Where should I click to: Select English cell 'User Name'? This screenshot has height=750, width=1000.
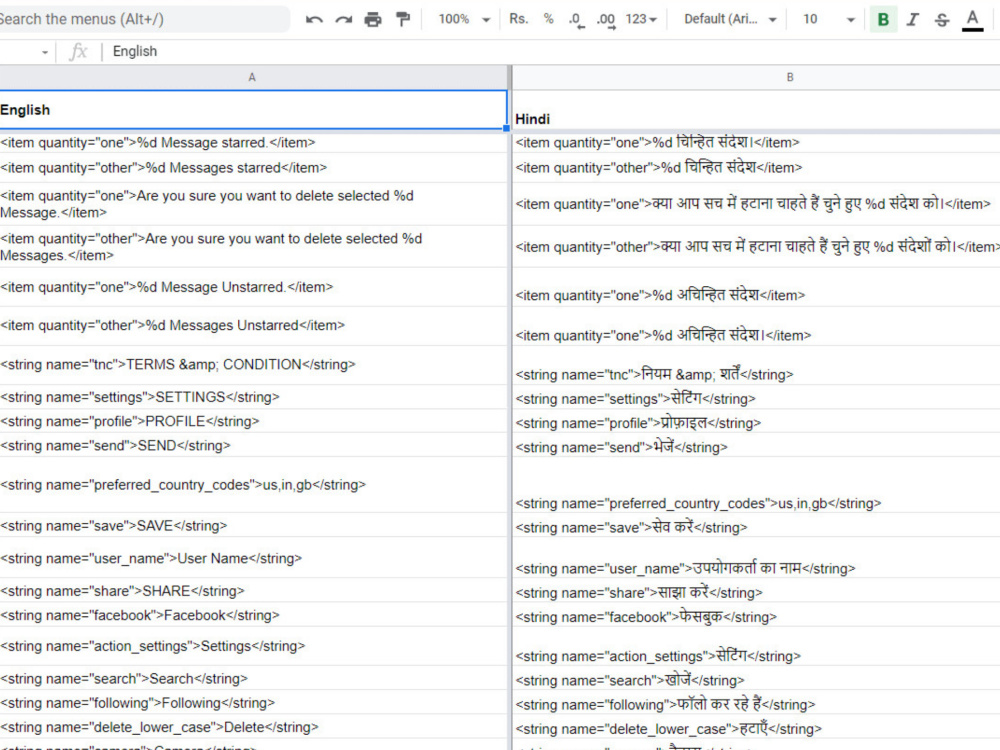click(x=253, y=558)
